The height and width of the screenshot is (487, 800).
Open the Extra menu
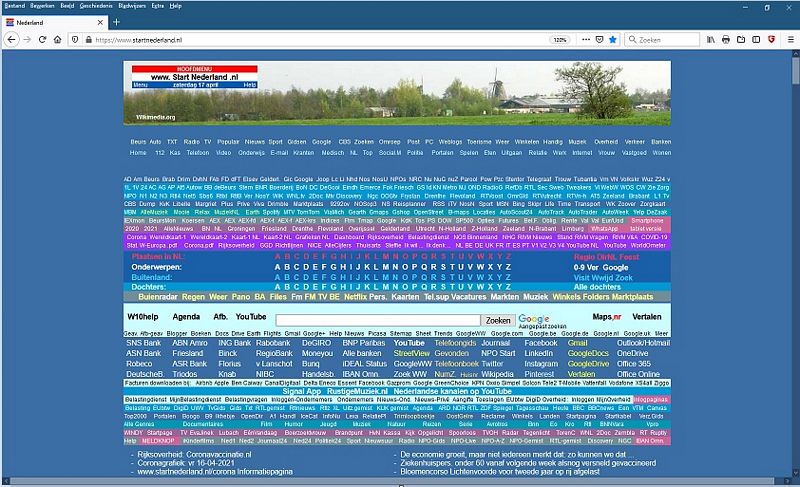[158, 6]
